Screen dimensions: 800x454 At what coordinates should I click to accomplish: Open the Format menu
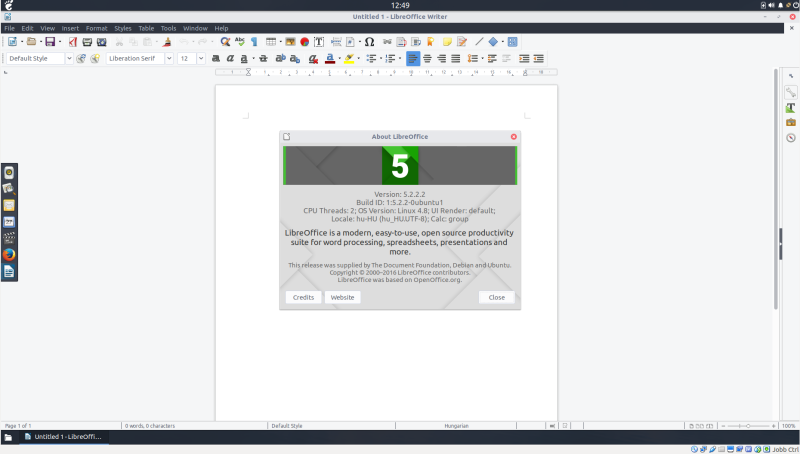96,28
